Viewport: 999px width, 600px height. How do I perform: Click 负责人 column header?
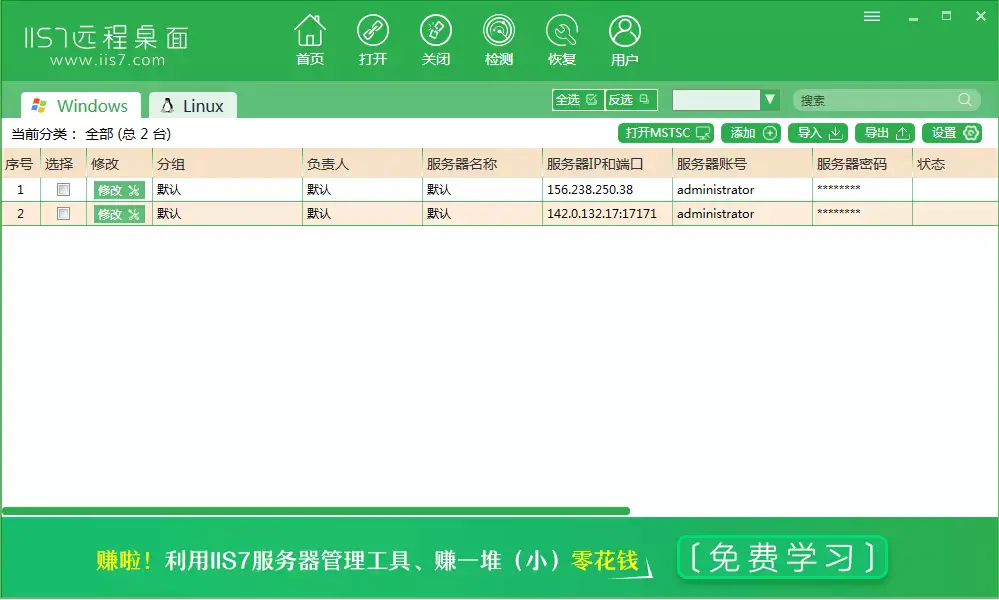(362, 164)
